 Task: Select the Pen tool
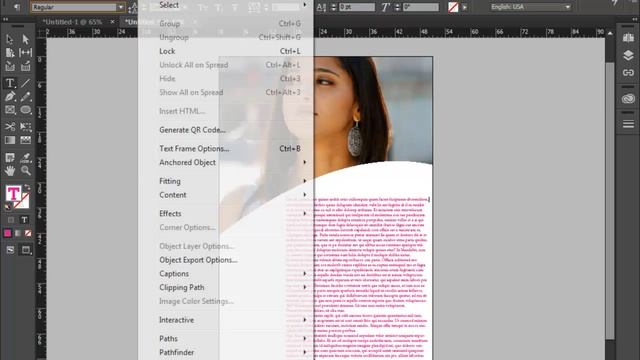pos(10,96)
